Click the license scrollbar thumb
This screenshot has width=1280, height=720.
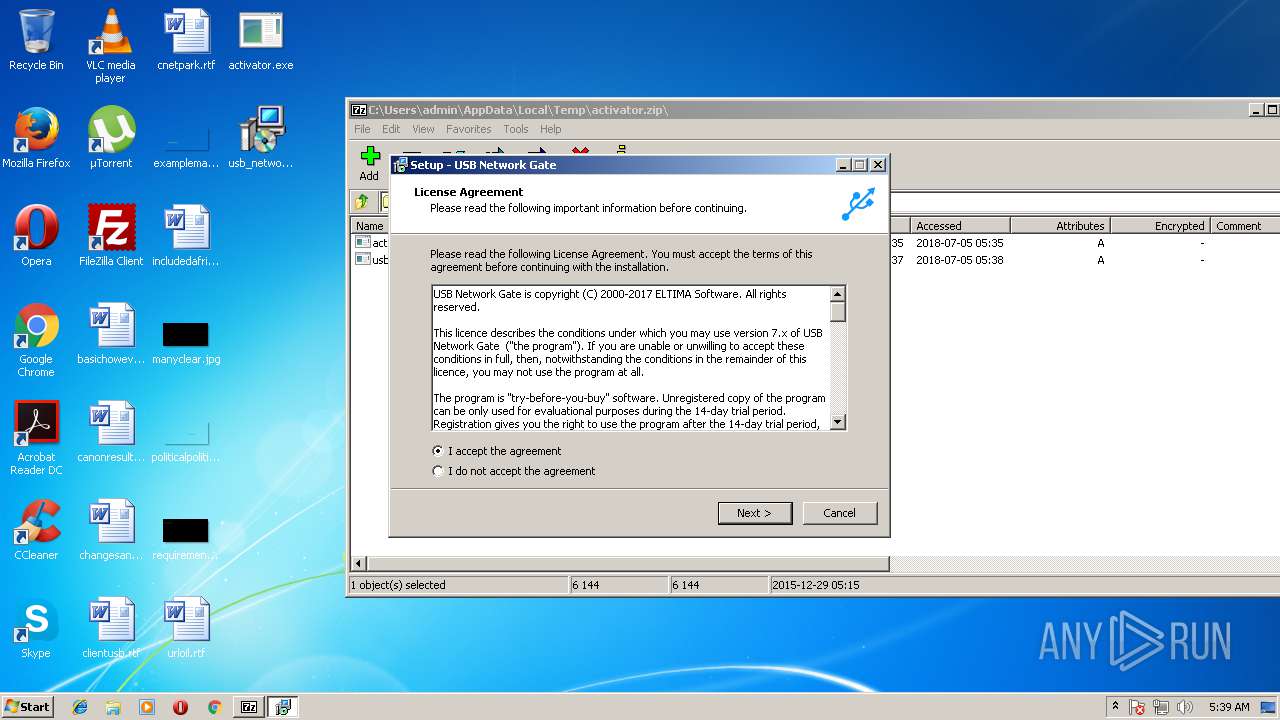[x=838, y=311]
